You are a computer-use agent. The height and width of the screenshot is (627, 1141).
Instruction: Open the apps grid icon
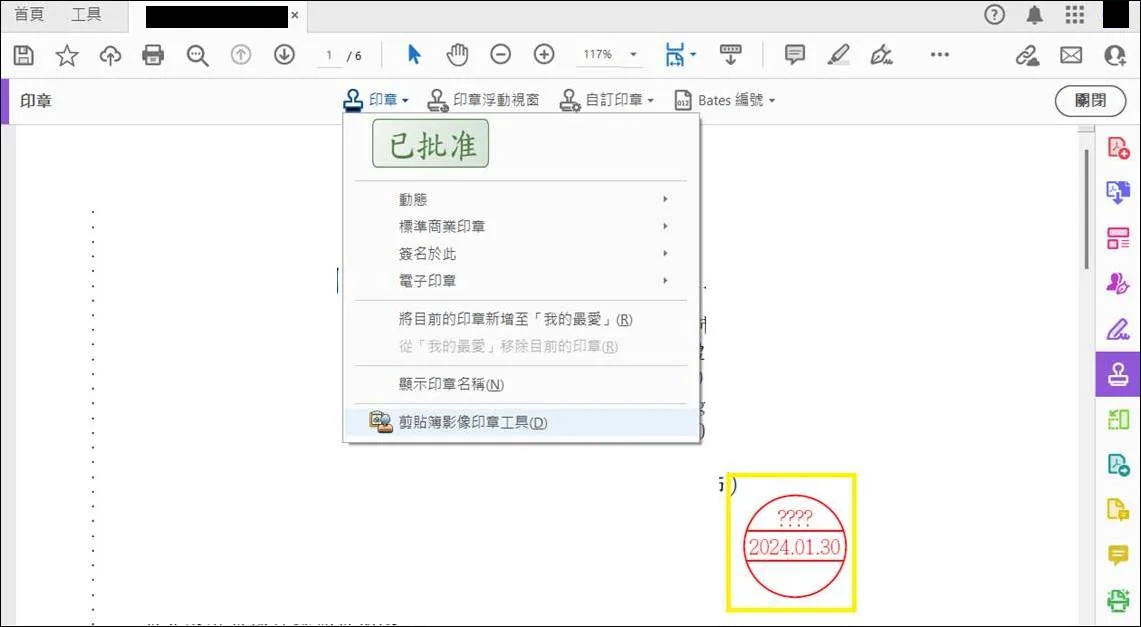point(1075,15)
